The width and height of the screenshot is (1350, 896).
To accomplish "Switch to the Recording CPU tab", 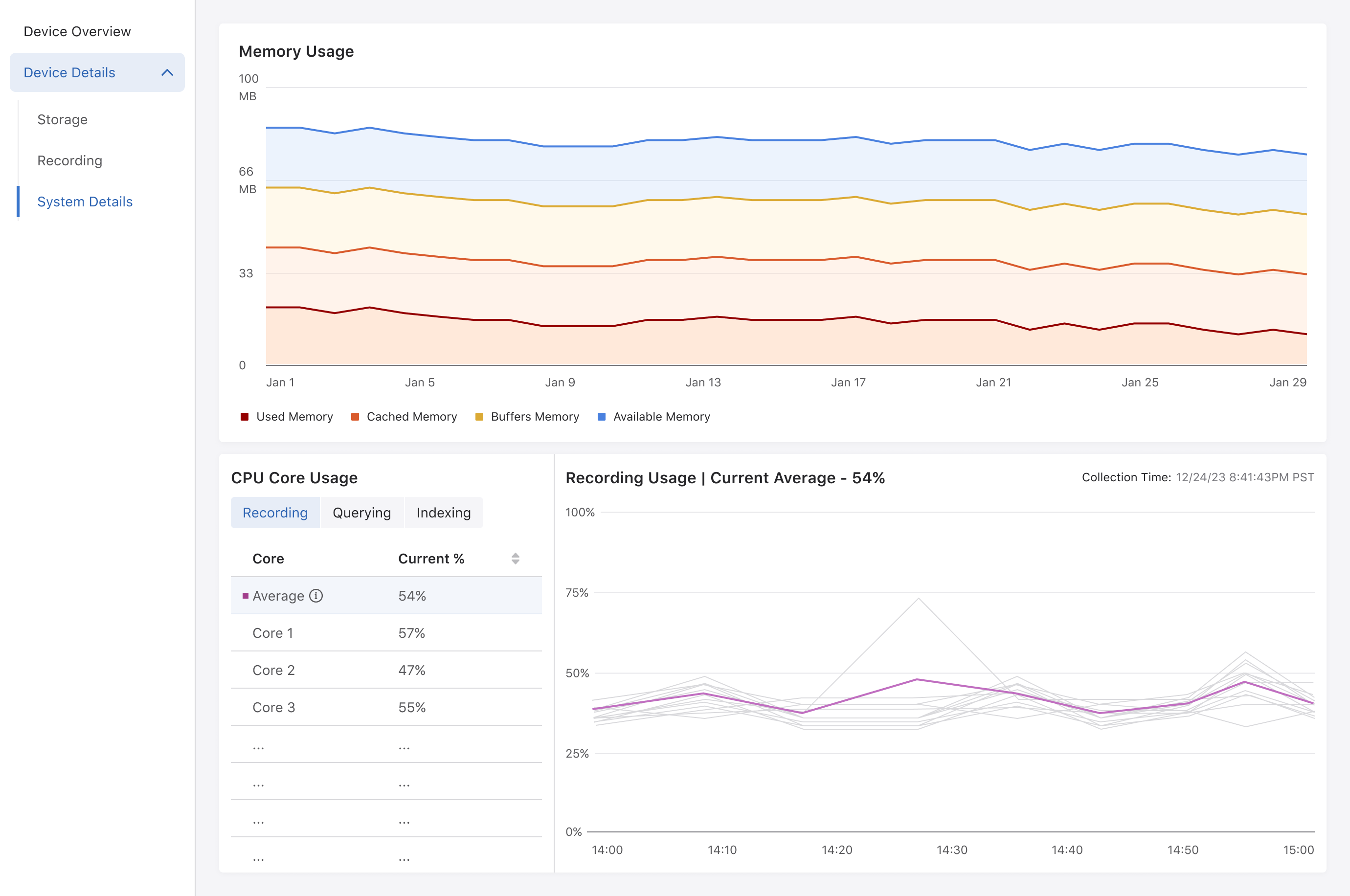I will (275, 513).
